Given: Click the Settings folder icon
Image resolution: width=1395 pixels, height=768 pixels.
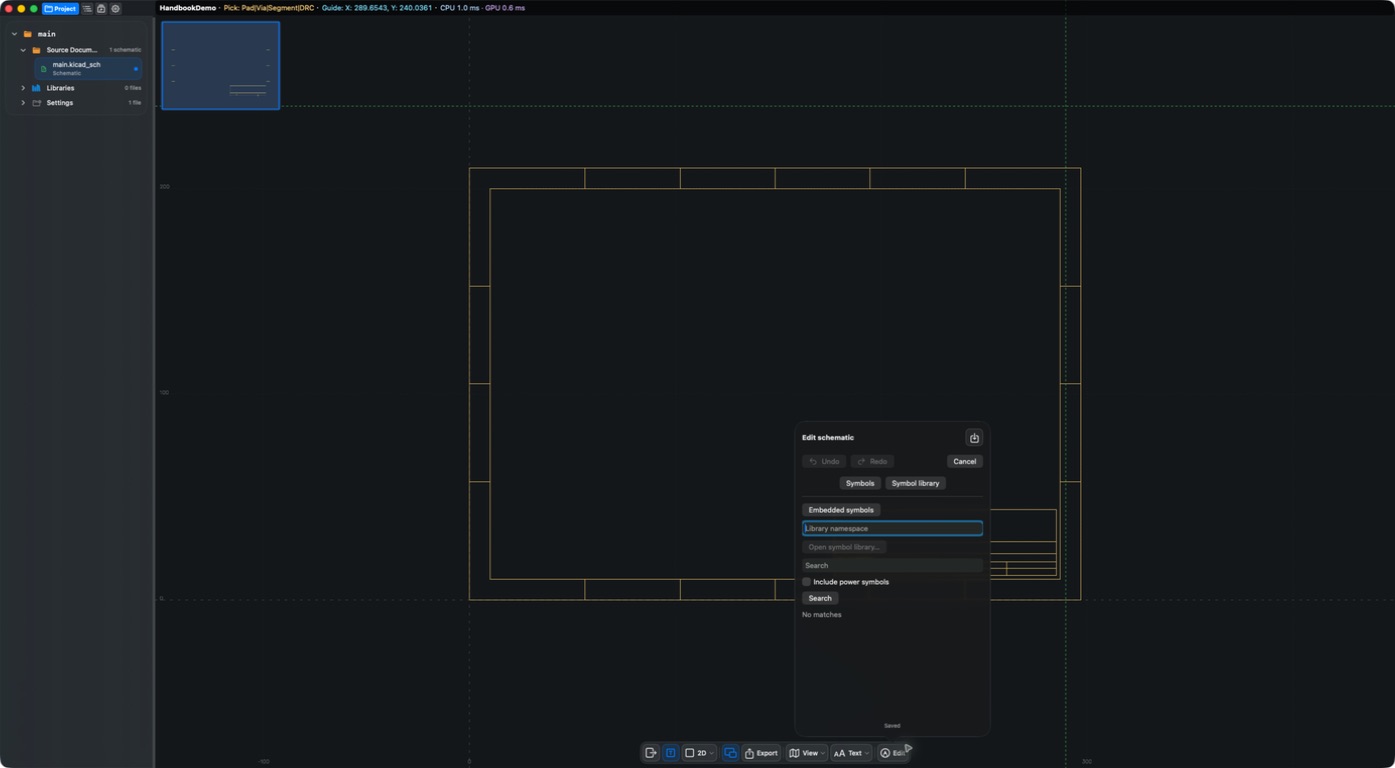Looking at the screenshot, I should [37, 103].
